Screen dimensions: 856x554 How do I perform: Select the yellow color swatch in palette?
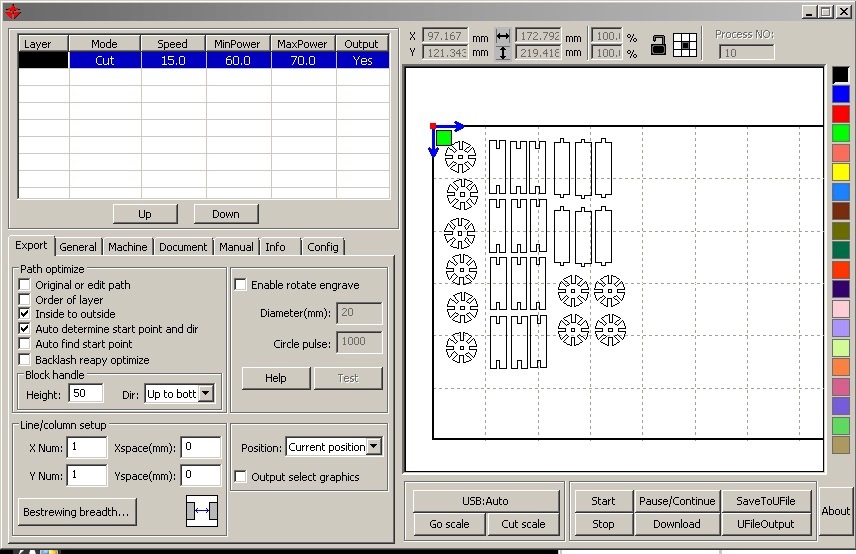click(x=841, y=172)
